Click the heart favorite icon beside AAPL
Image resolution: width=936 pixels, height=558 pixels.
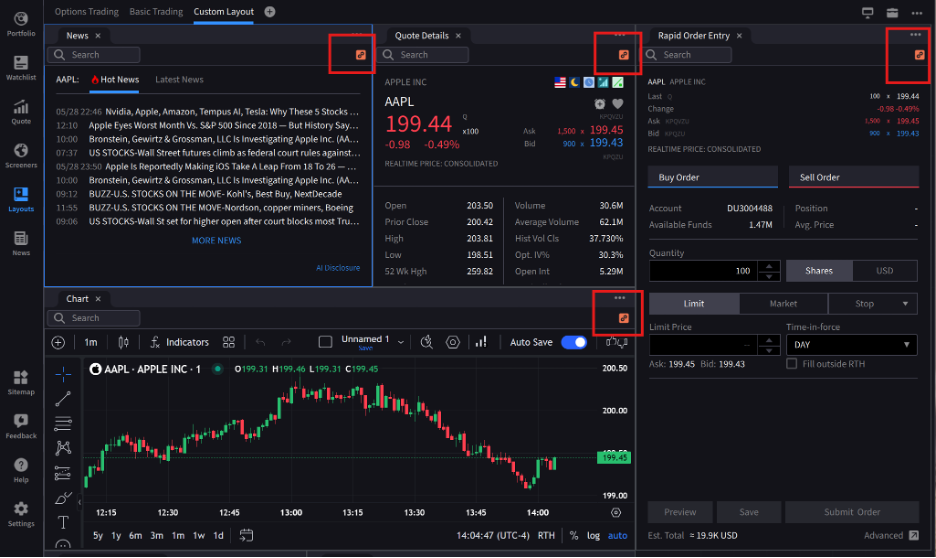coord(618,104)
